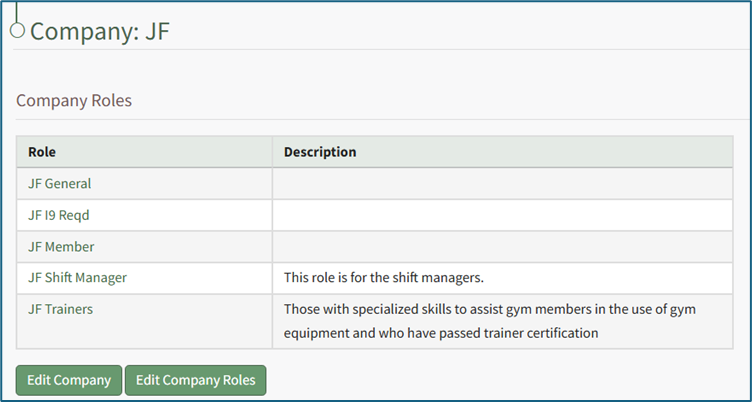
Task: Click the divider line below Company Roles heading
Action: tap(376, 120)
